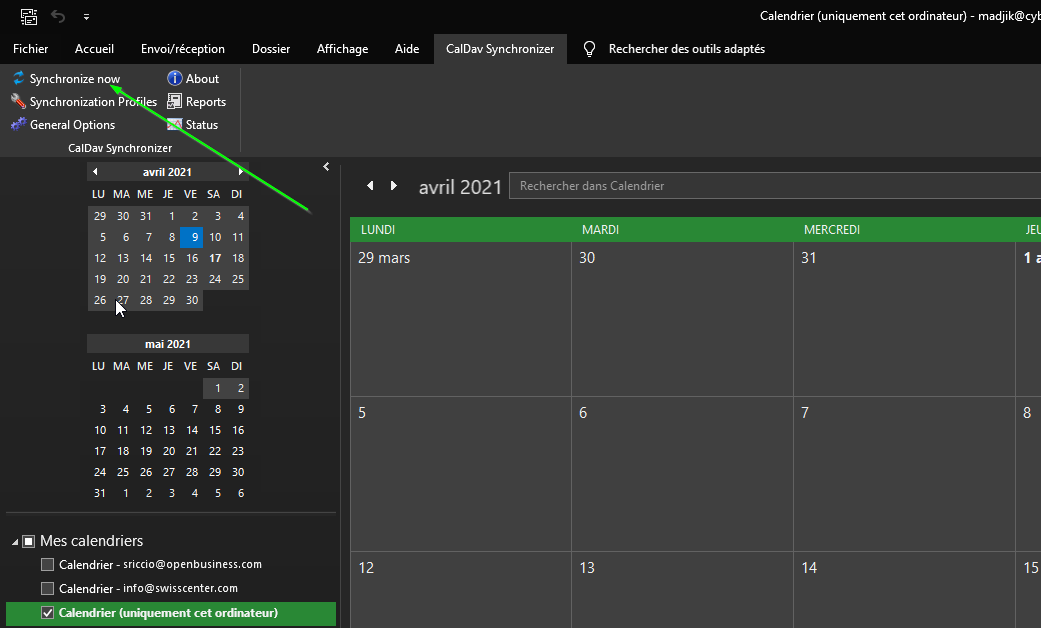Image resolution: width=1041 pixels, height=628 pixels.
Task: Click the lightbulb search tools icon
Action: pyautogui.click(x=590, y=49)
